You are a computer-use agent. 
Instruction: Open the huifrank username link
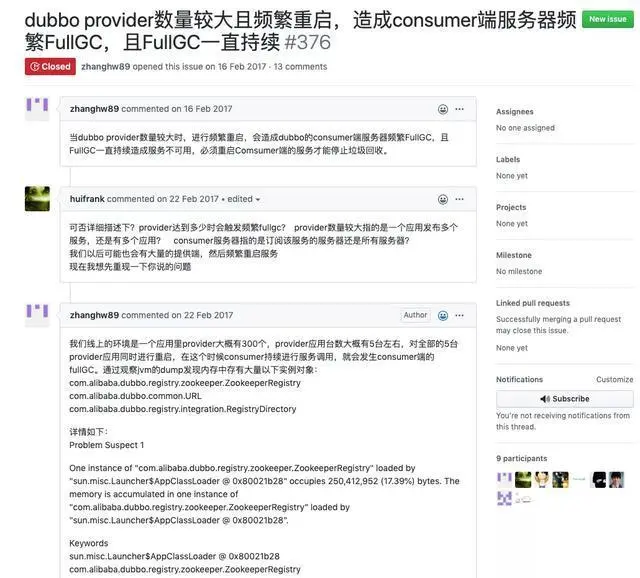coord(87,199)
